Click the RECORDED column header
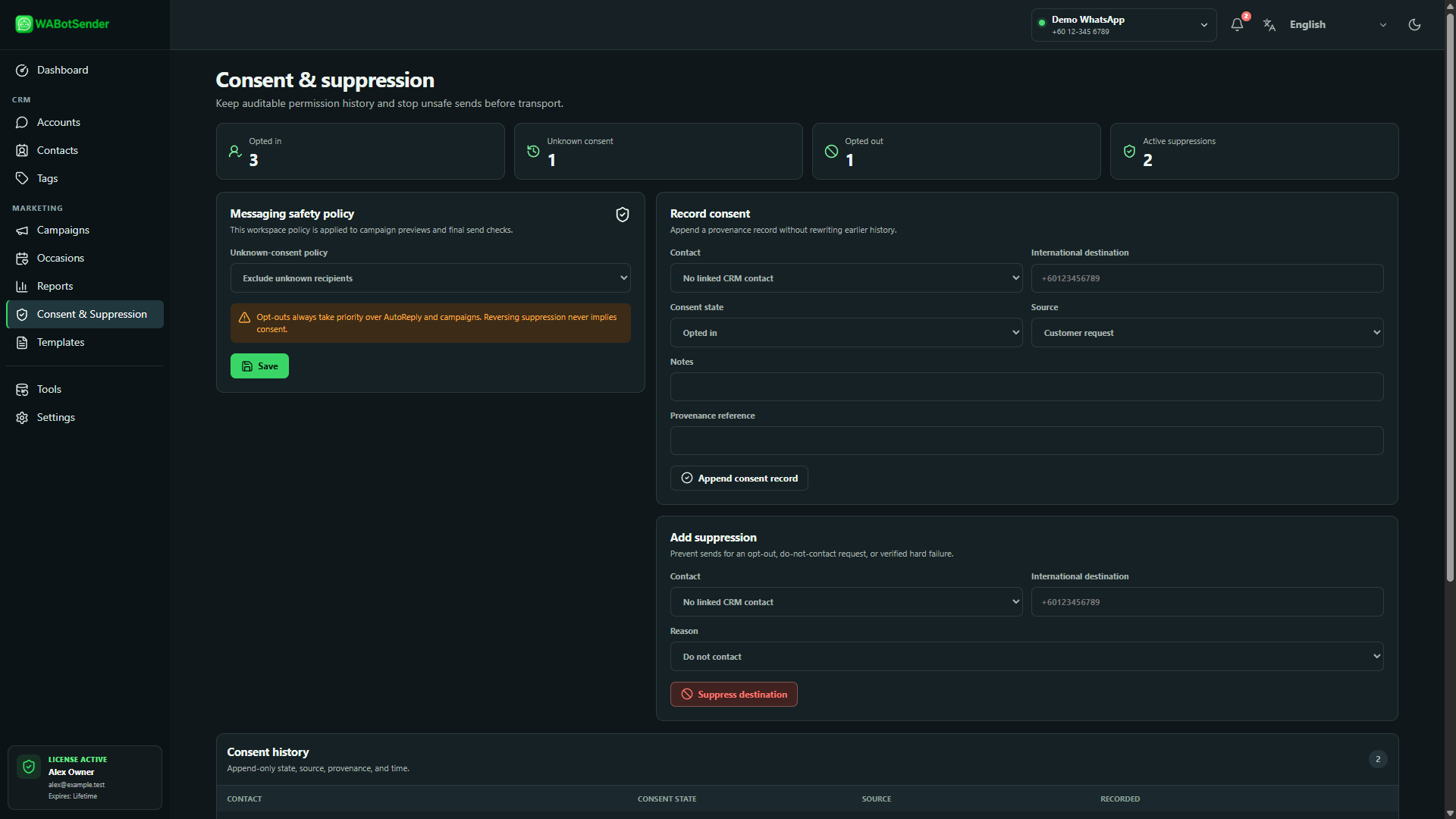The width and height of the screenshot is (1456, 819). click(x=1120, y=799)
